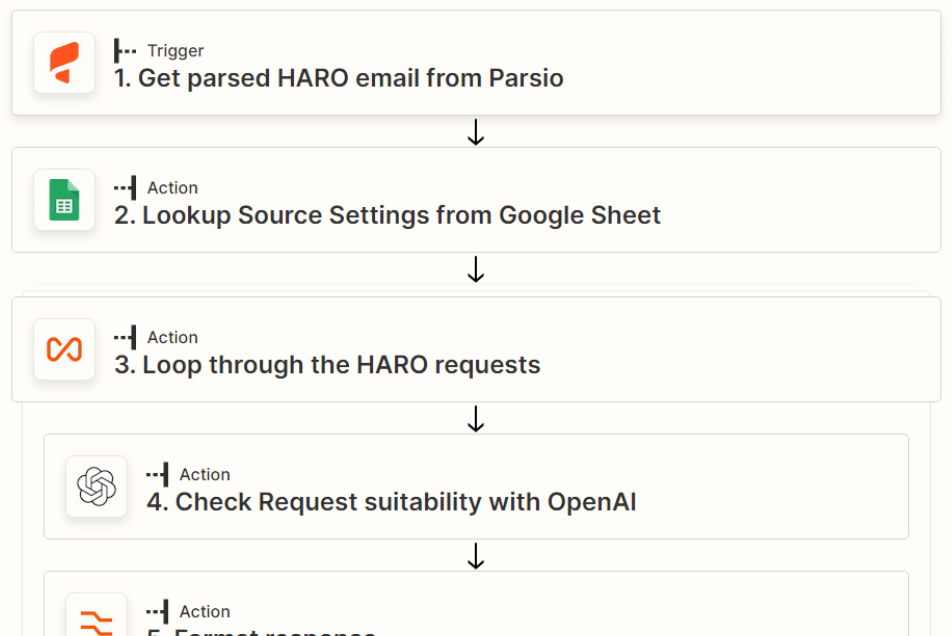Click the arrow between steps 2 and 3

tap(476, 269)
